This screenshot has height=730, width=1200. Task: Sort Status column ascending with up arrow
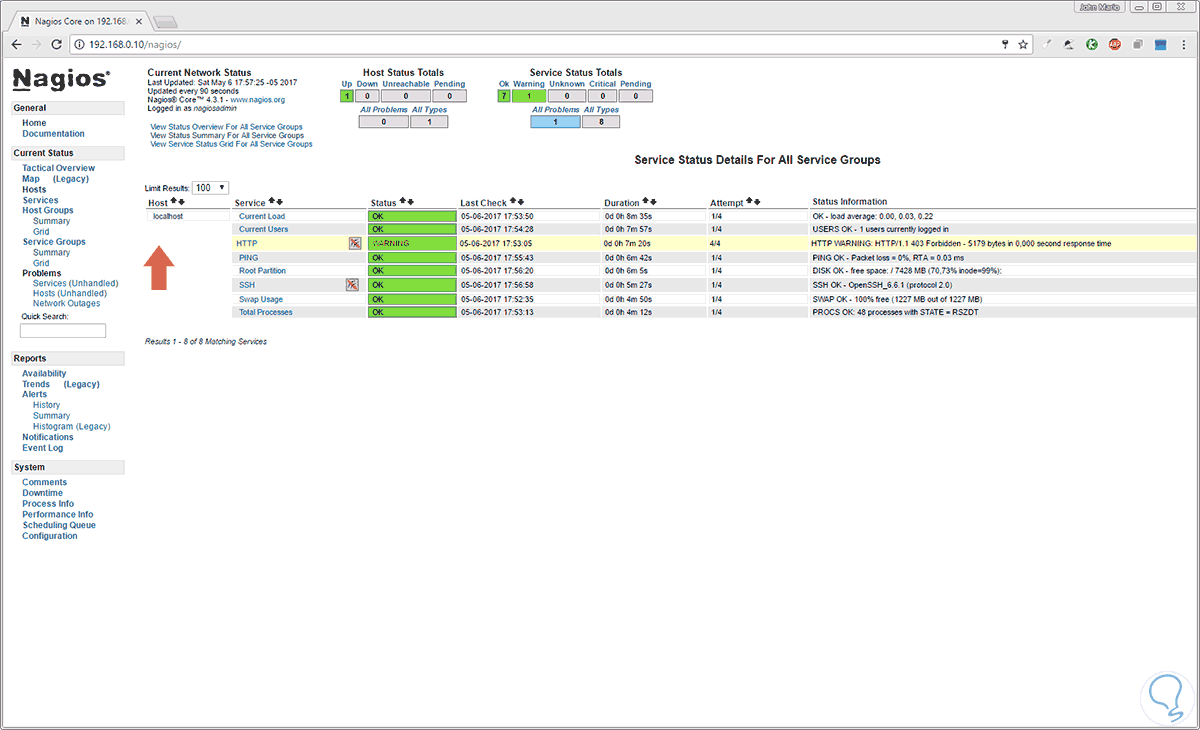pos(403,202)
